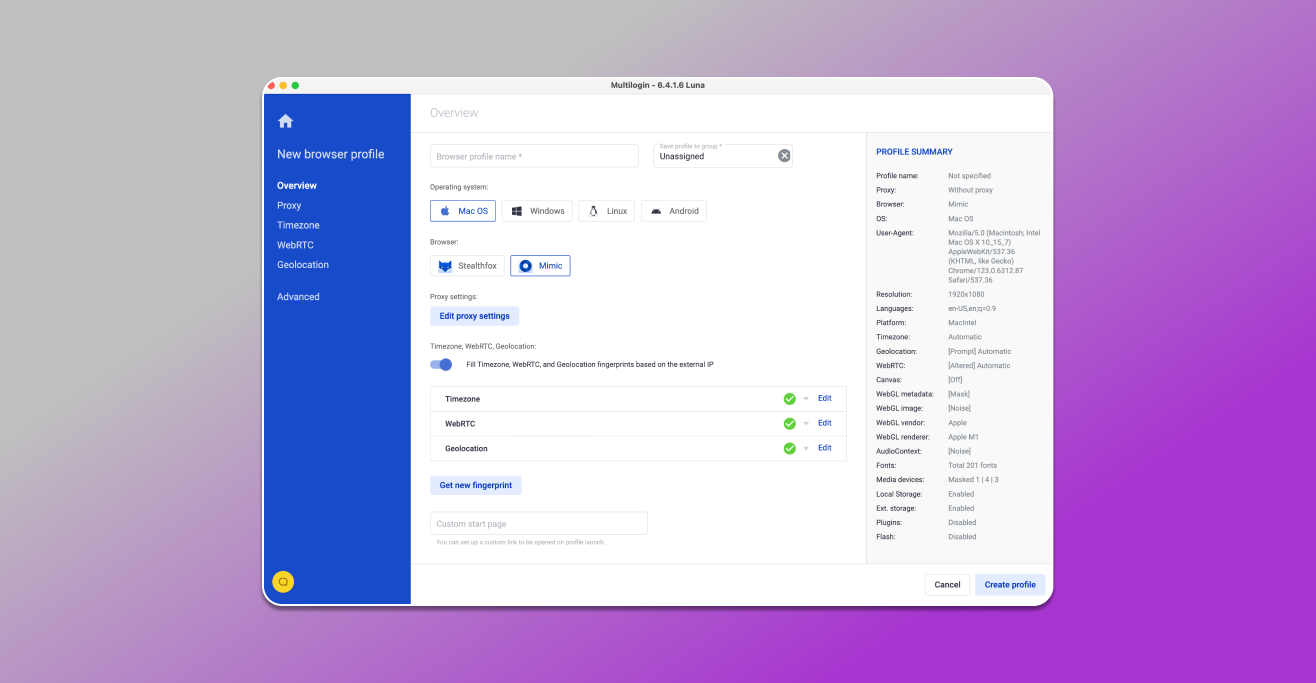Pick the Linux penguin icon
This screenshot has width=1316, height=683.
tap(592, 210)
